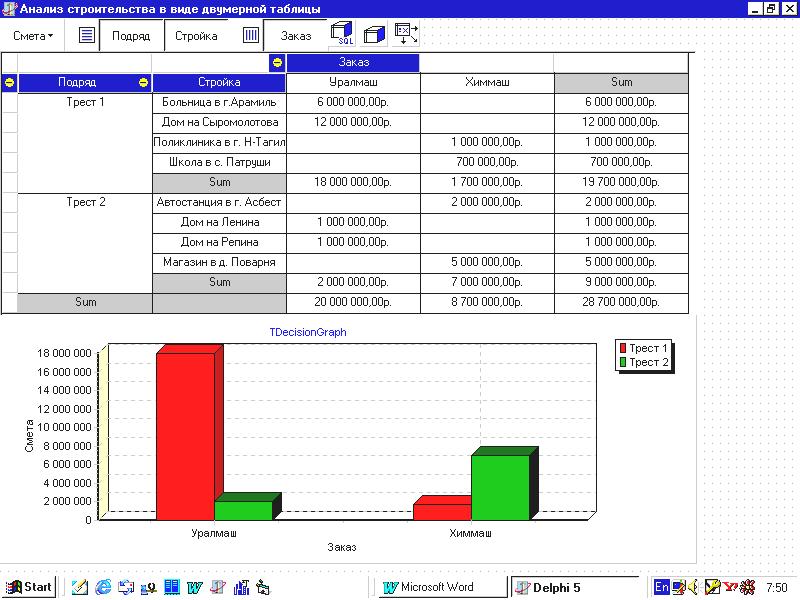This screenshot has height=600, width=800.
Task: Open the Смета dropdown menu
Action: point(33,36)
